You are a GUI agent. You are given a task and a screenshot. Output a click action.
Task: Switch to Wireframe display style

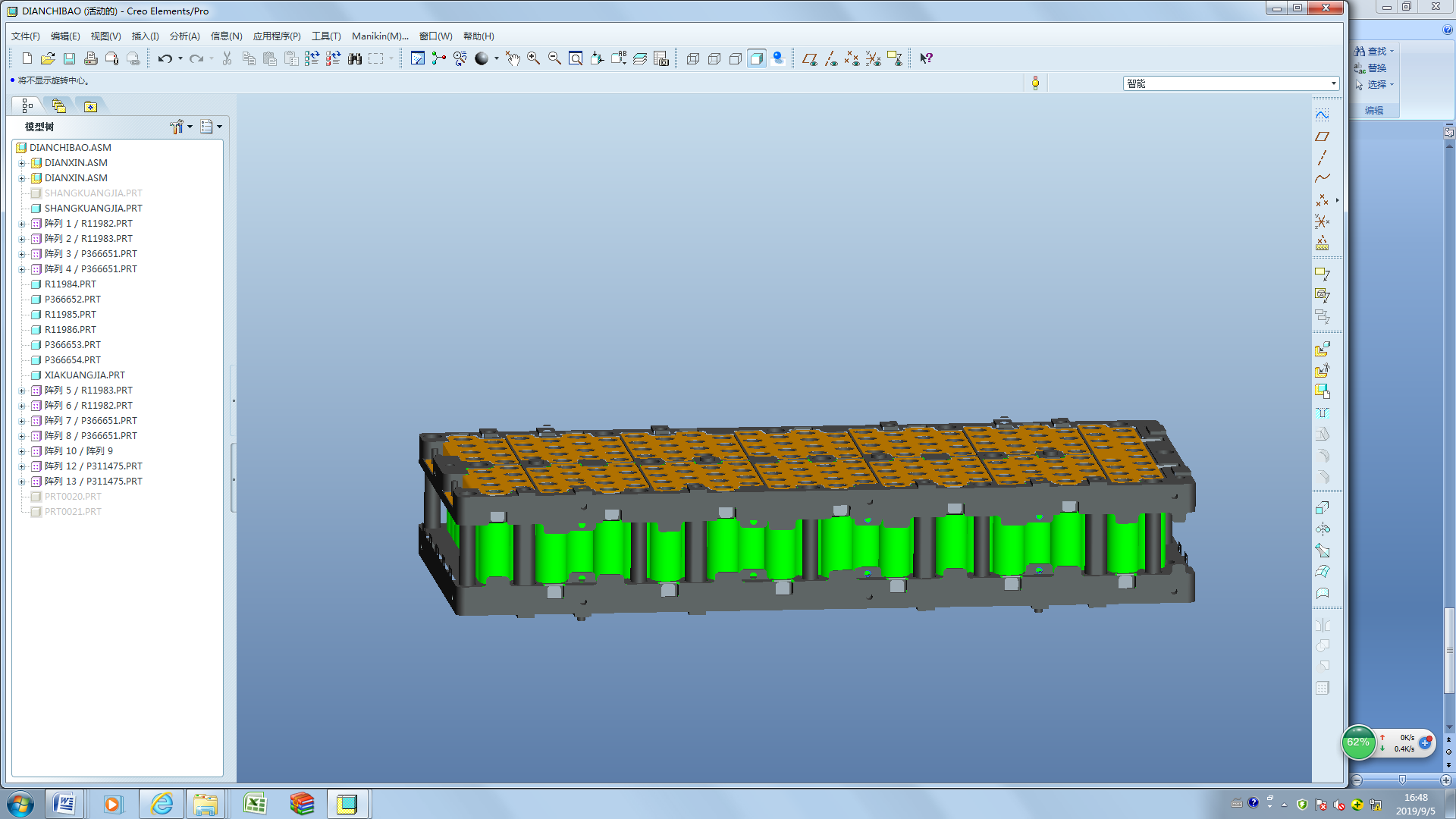pos(692,58)
